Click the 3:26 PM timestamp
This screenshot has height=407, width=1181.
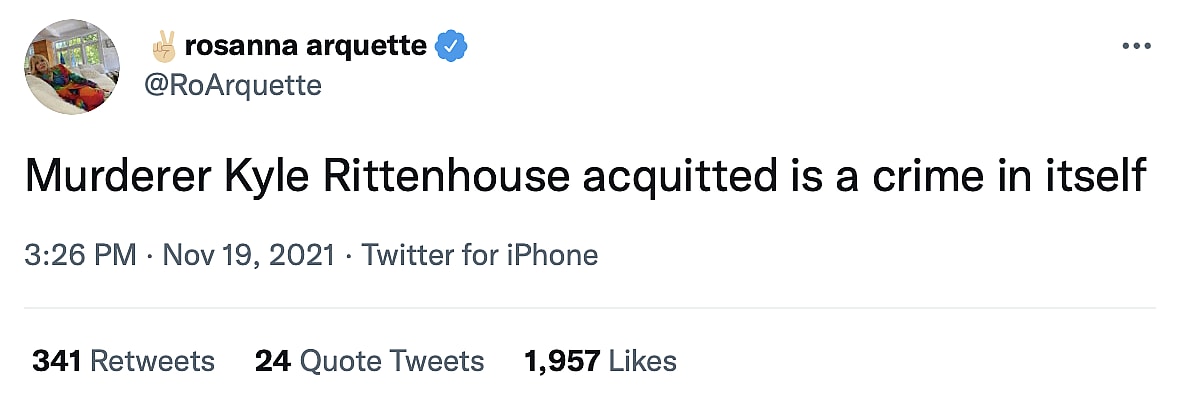(x=80, y=254)
